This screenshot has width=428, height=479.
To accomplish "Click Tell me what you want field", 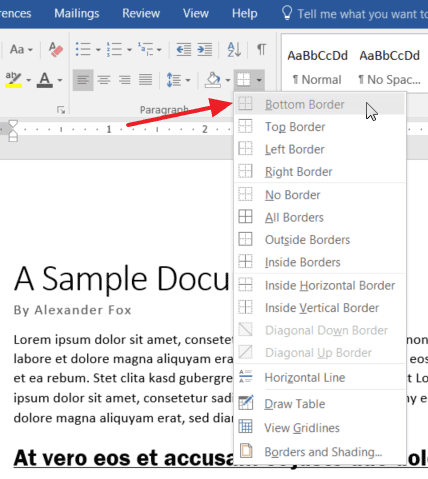I will click(363, 14).
